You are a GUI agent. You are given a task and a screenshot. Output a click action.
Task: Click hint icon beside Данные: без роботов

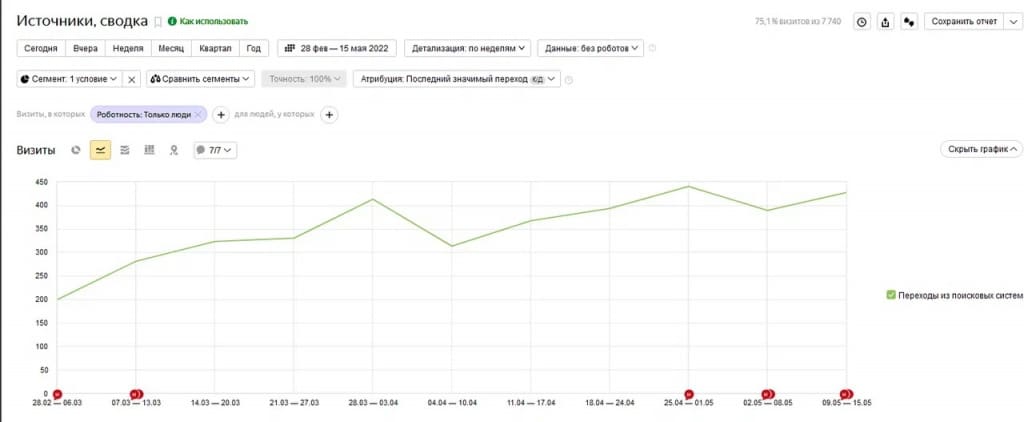point(652,48)
